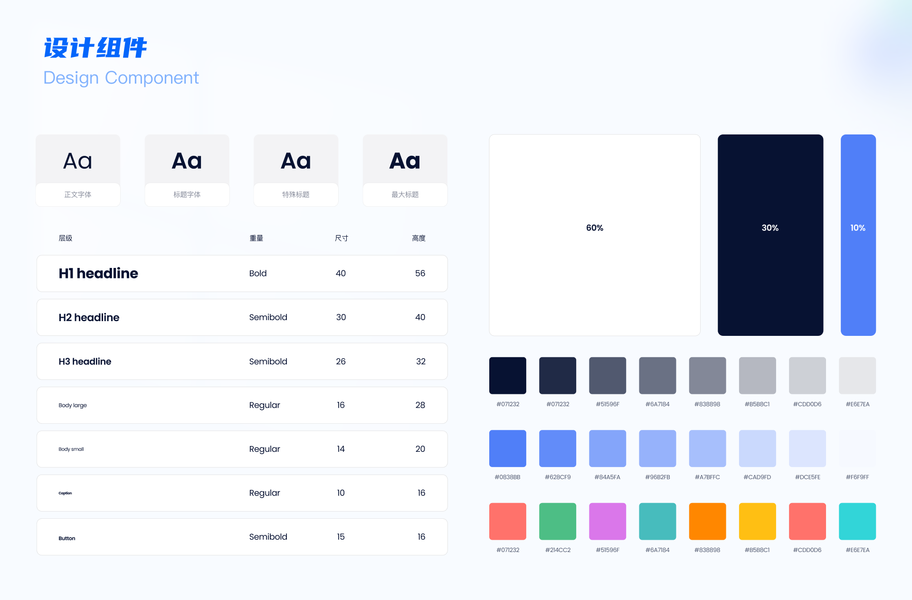Select the light grey swatch labeled #B5B8C1
Screen dimensions: 912x600
(757, 376)
